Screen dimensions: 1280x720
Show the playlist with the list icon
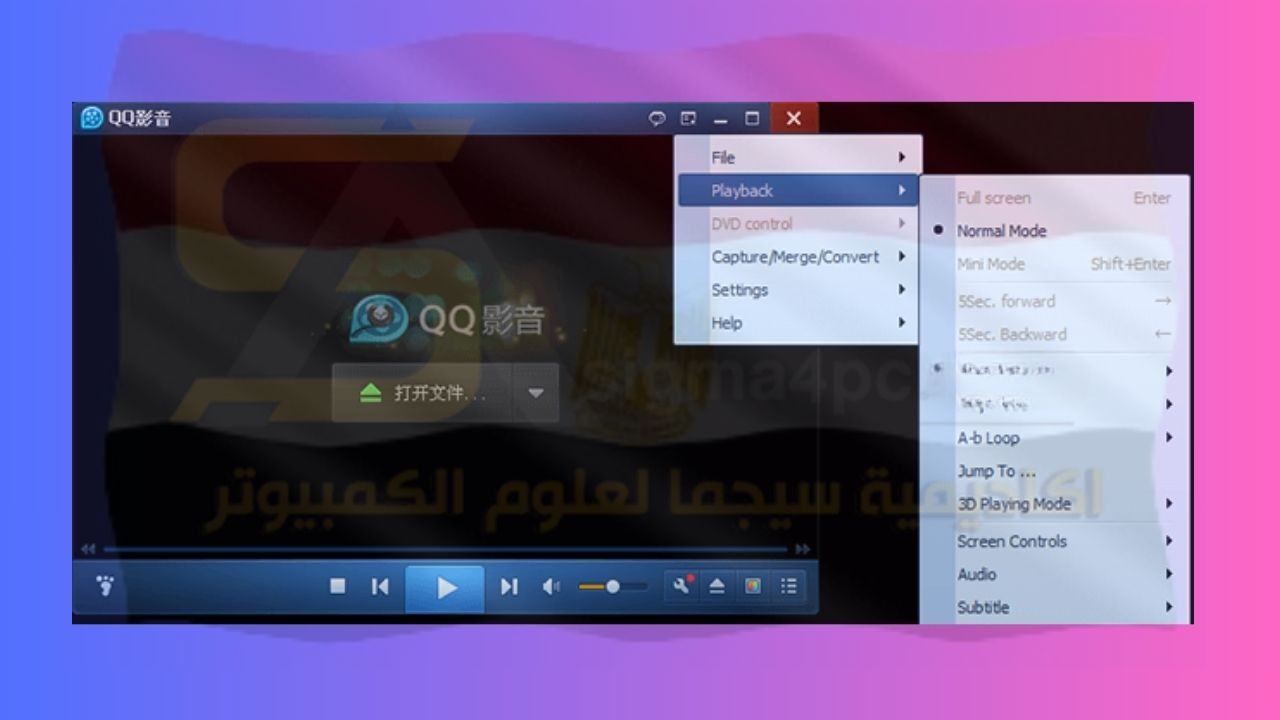tap(789, 586)
